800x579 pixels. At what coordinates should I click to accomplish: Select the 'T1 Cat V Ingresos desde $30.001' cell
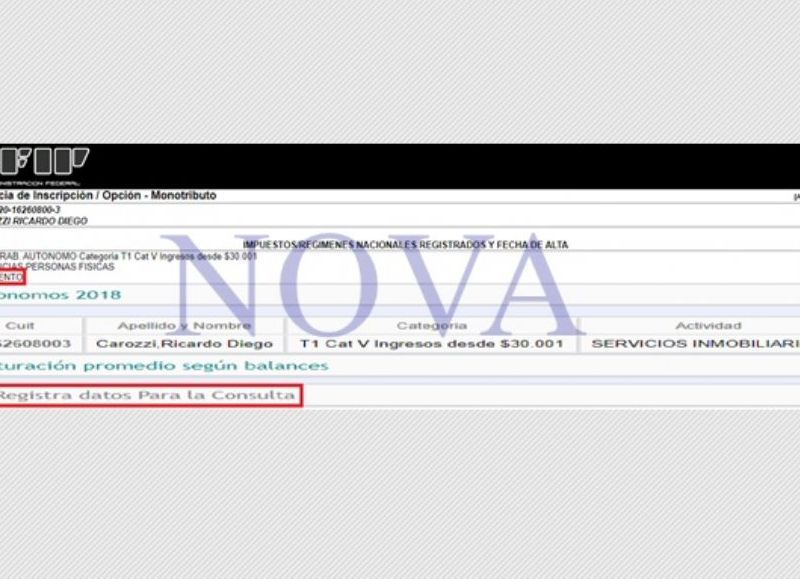(431, 343)
